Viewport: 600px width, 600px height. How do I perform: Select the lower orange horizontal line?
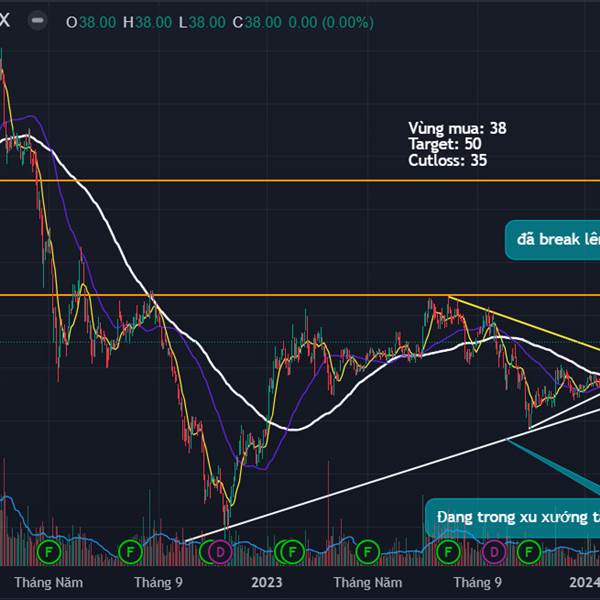pos(300,295)
